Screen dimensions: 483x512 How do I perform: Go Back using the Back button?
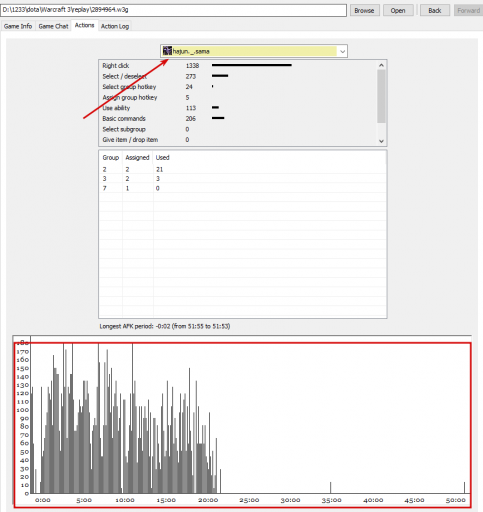point(435,10)
